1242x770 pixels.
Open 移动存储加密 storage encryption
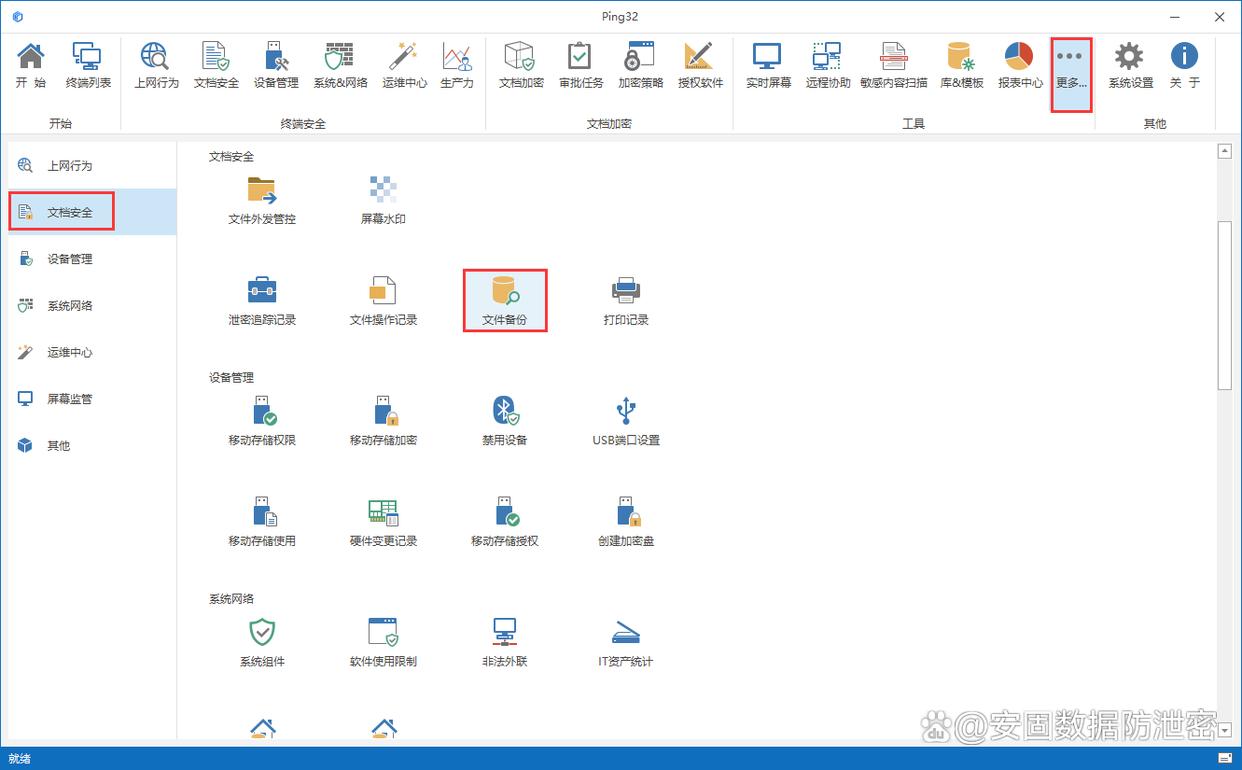[383, 419]
